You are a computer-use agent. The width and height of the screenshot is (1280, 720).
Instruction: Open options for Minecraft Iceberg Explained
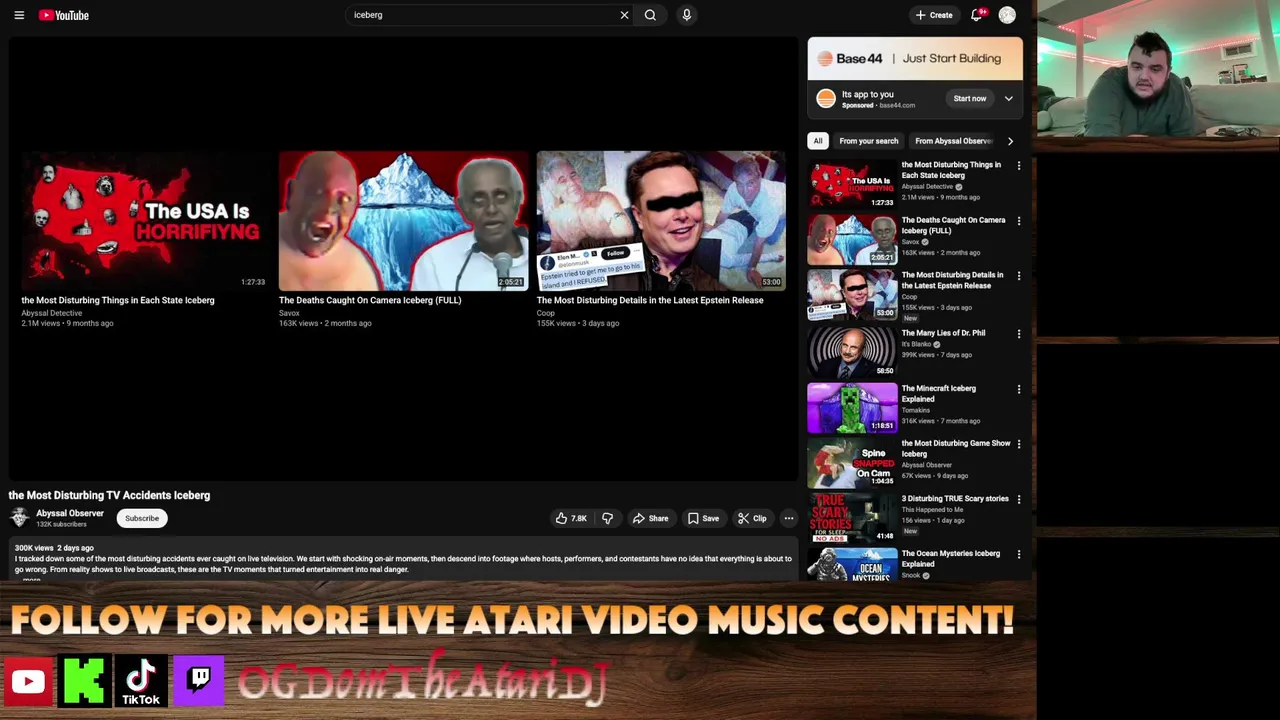coord(1018,389)
